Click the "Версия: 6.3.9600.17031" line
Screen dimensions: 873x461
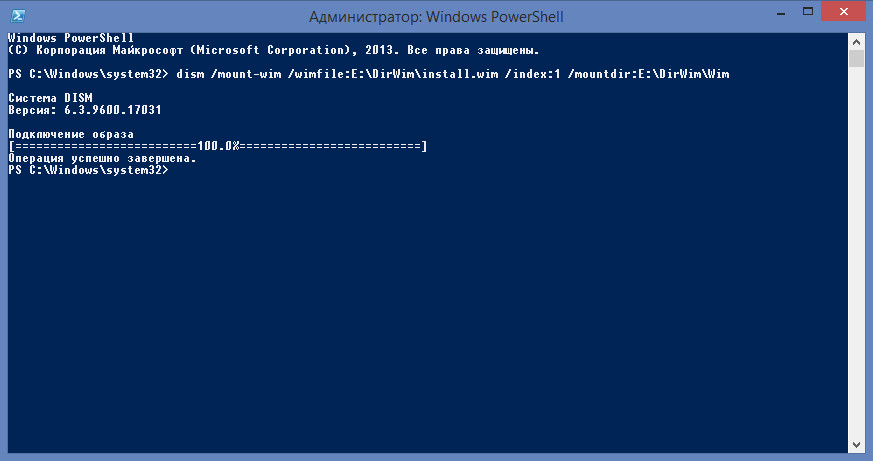pos(85,111)
